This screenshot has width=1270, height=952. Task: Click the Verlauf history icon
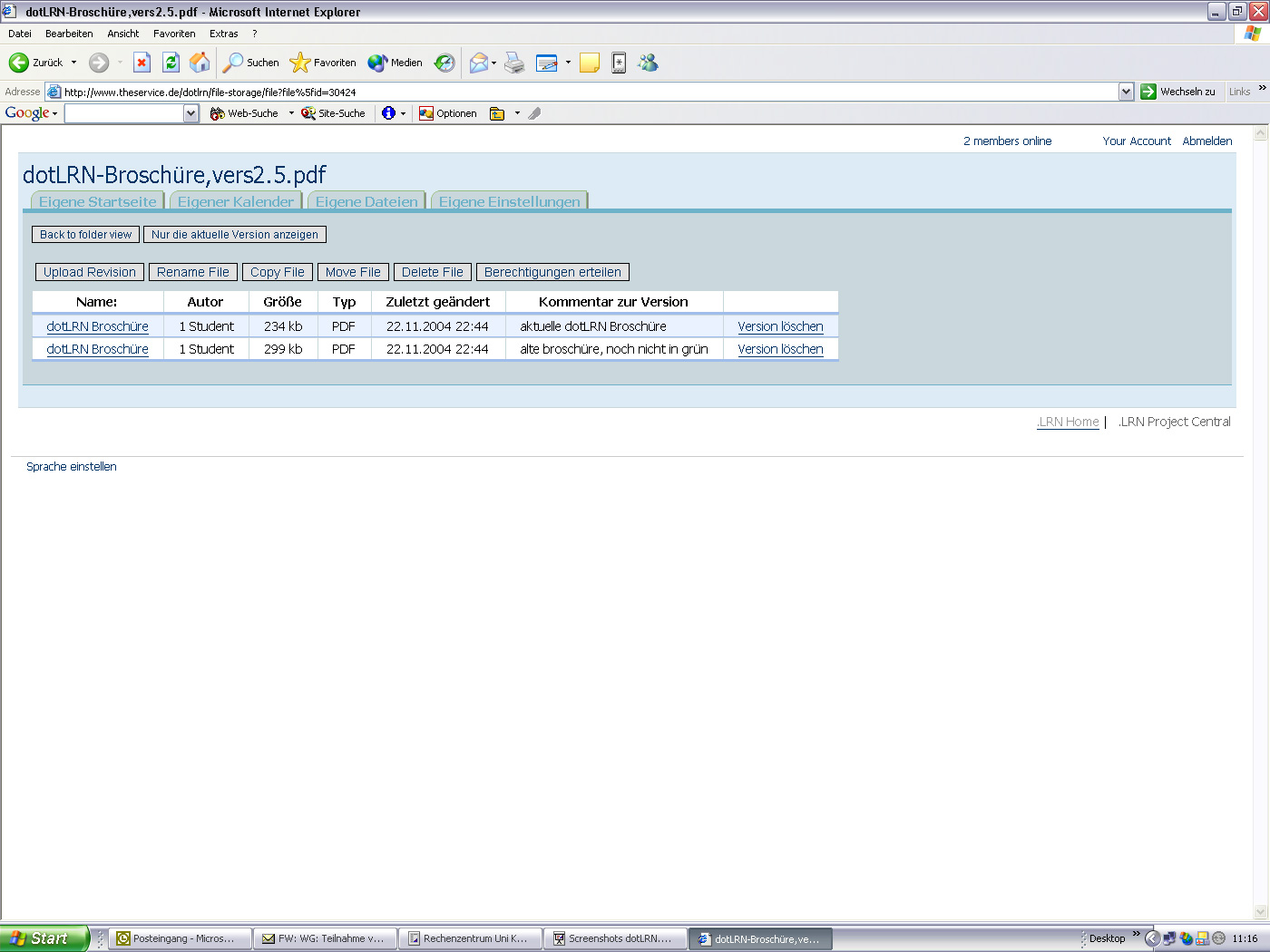pyautogui.click(x=444, y=63)
